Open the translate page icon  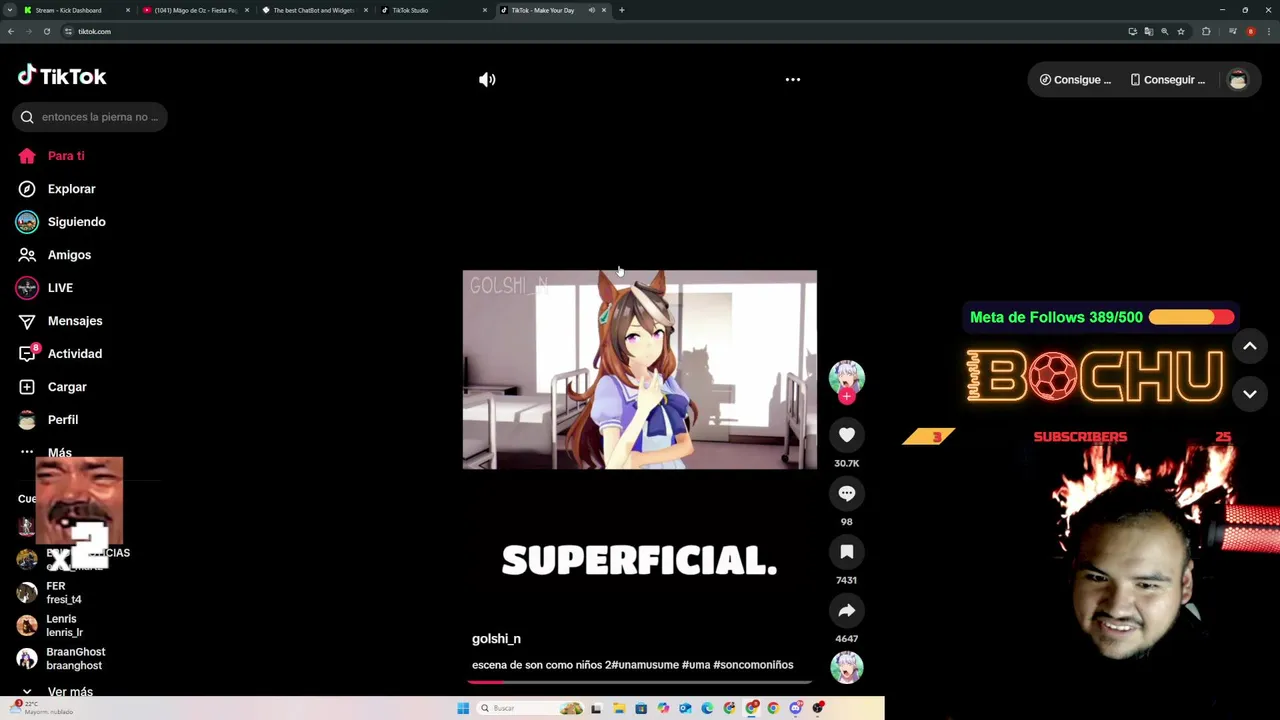(x=1149, y=31)
